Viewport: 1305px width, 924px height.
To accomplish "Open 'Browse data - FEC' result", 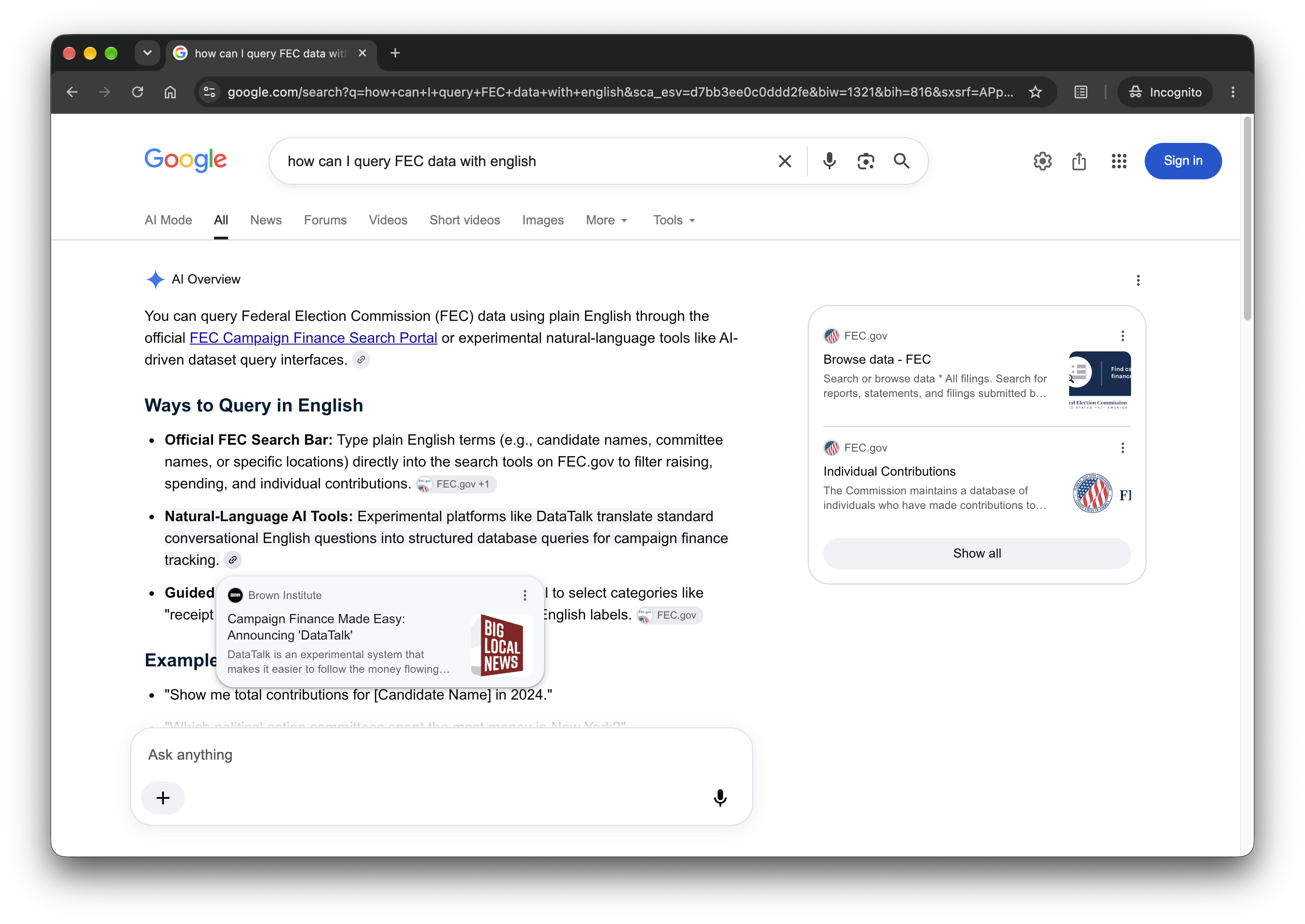I will tap(877, 360).
